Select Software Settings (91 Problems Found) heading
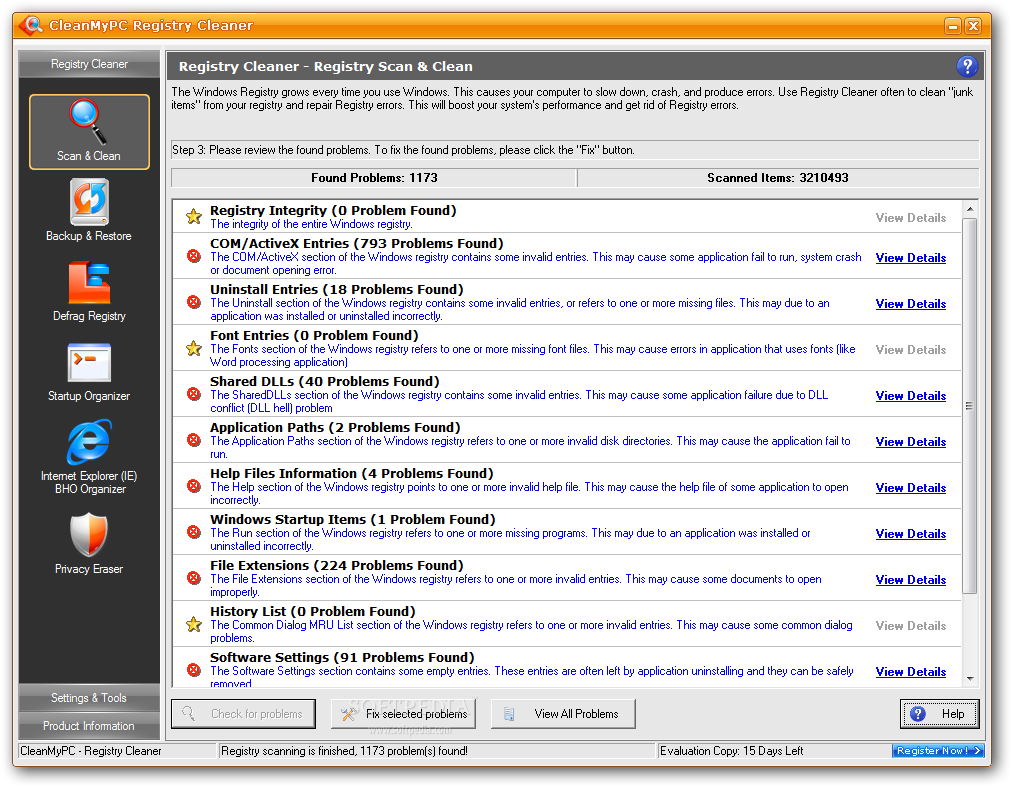This screenshot has height=787, width=1012. pos(342,657)
